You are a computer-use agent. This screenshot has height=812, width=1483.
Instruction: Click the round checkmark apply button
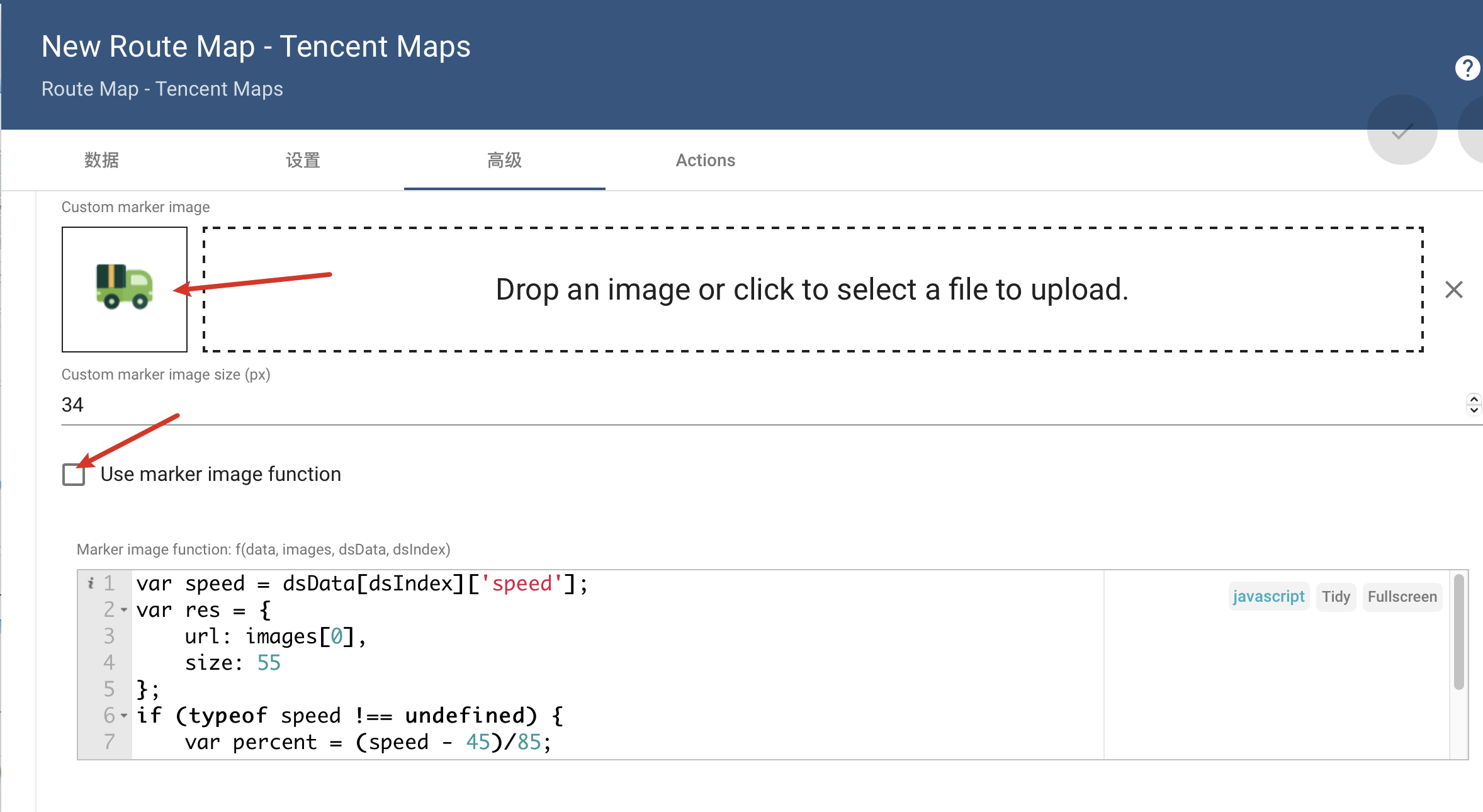1402,130
